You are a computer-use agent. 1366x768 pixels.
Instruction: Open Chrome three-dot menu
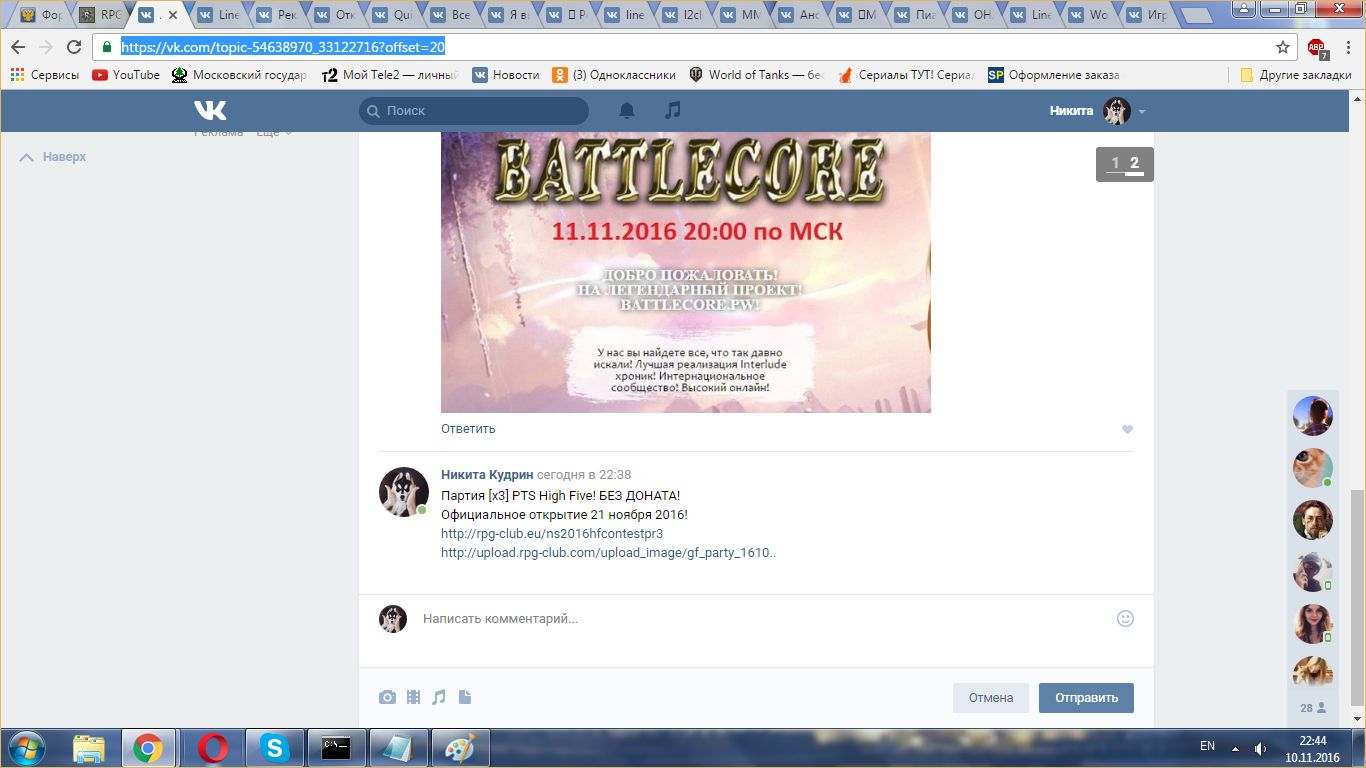point(1348,47)
